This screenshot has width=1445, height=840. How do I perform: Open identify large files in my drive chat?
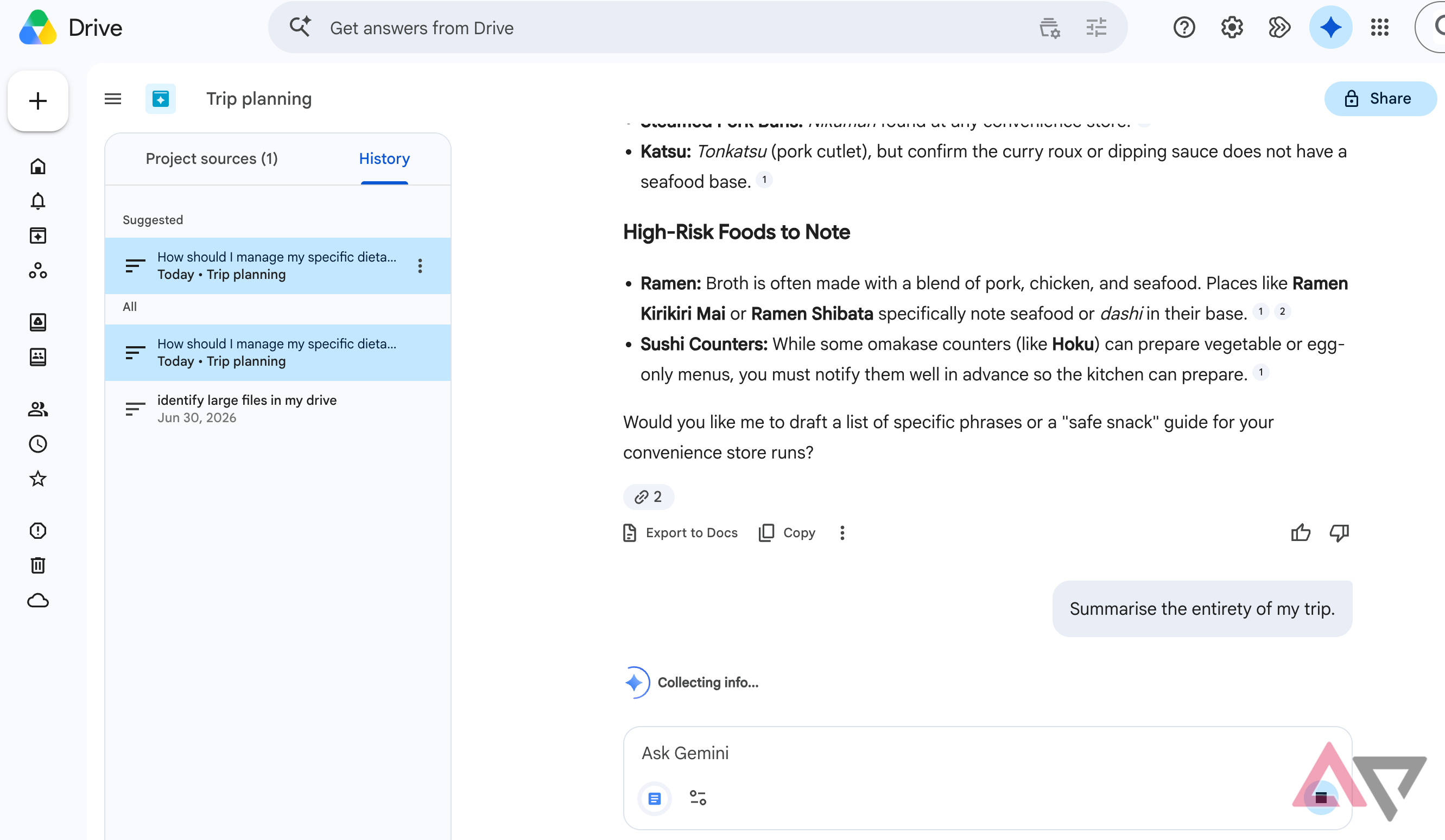pyautogui.click(x=277, y=409)
